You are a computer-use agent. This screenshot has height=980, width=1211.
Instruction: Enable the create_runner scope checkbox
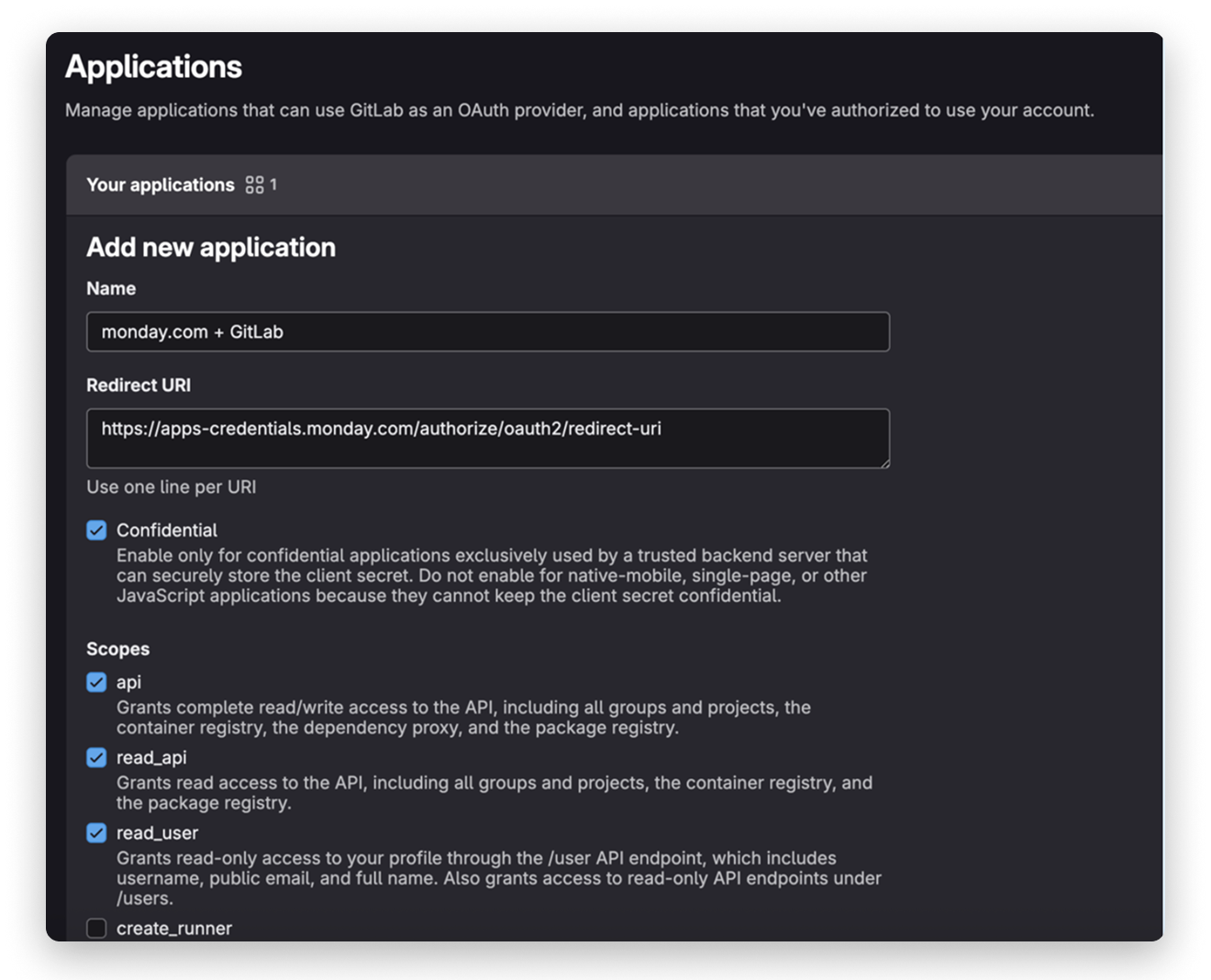tap(96, 928)
